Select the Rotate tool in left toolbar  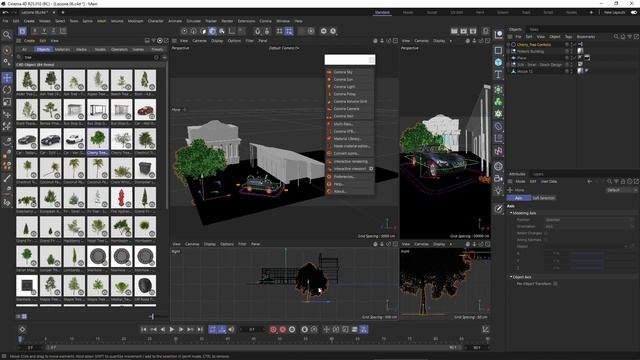tap(7, 89)
